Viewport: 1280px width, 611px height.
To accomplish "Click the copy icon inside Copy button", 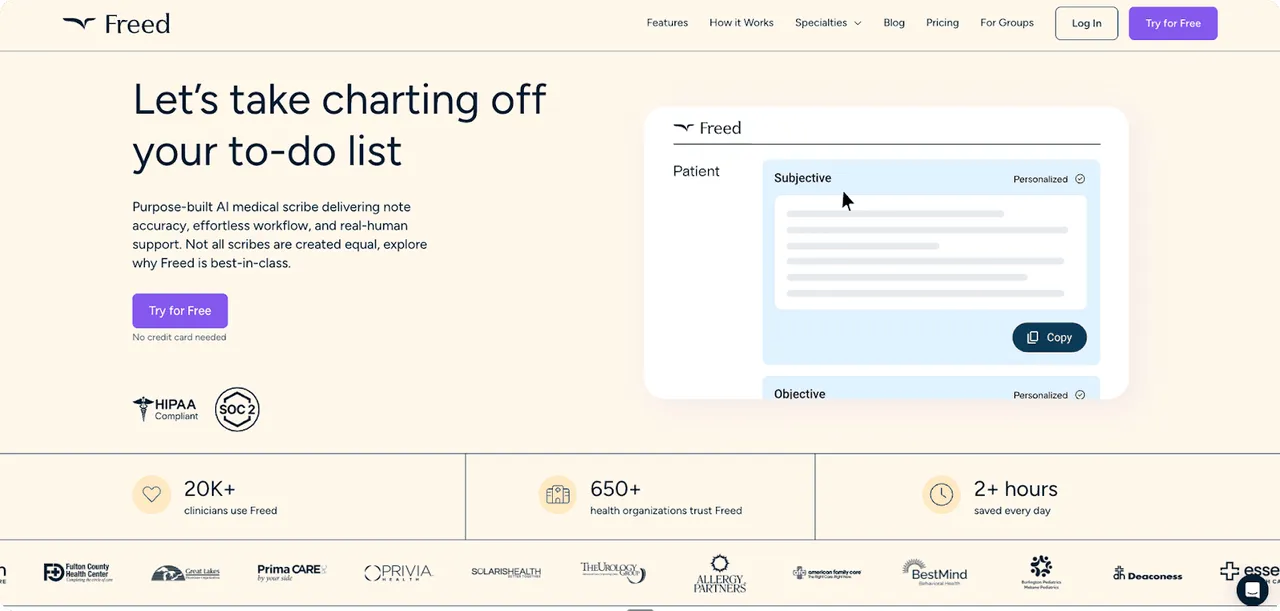I will pos(1033,337).
